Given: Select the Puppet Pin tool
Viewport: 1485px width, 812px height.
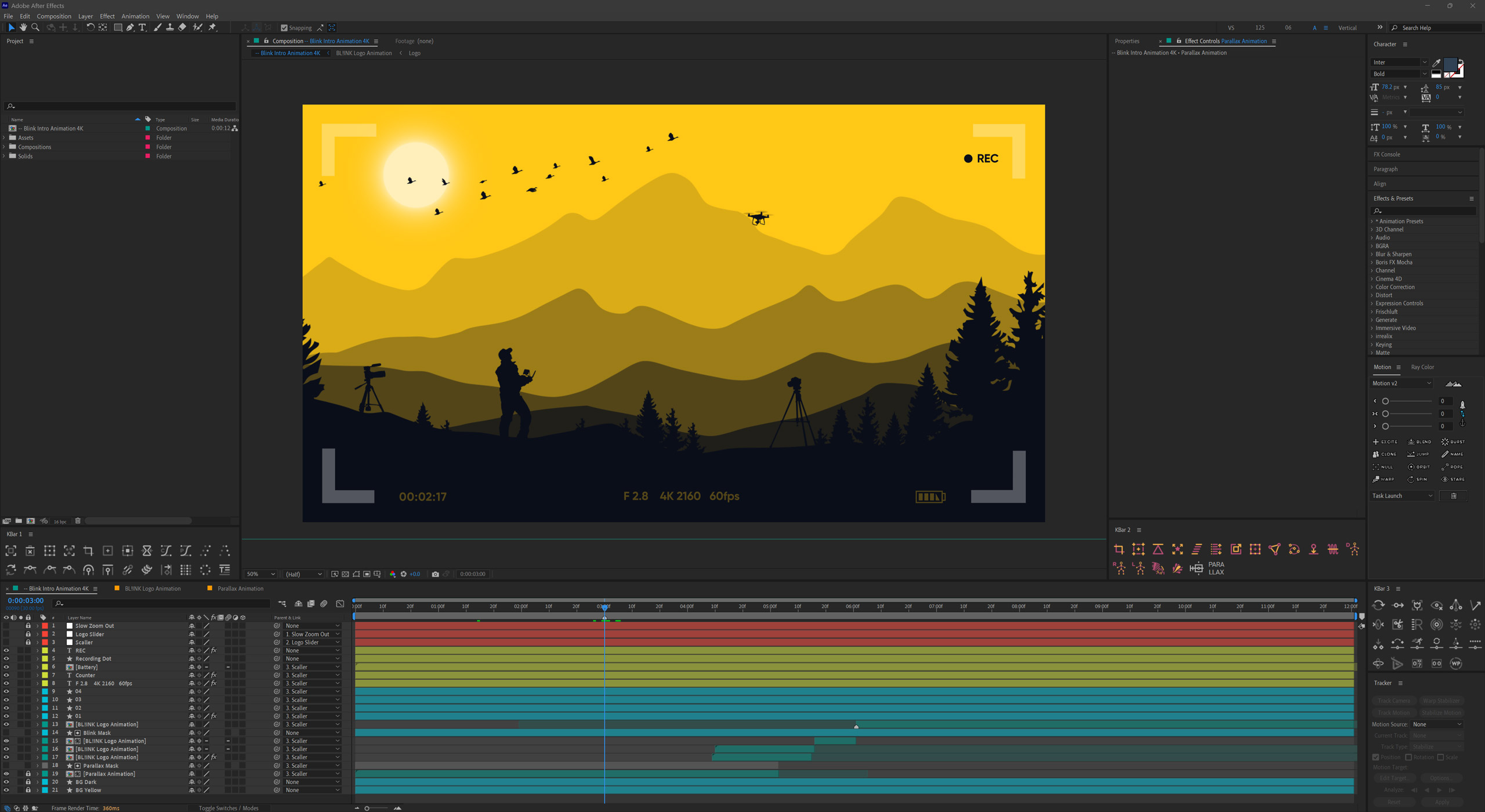Looking at the screenshot, I should pyautogui.click(x=212, y=27).
